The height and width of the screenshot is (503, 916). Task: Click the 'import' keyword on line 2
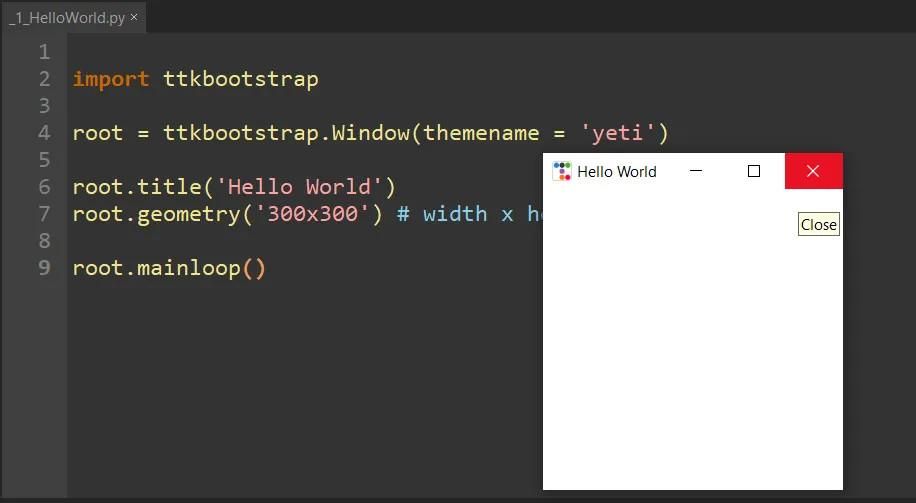(x=111, y=79)
